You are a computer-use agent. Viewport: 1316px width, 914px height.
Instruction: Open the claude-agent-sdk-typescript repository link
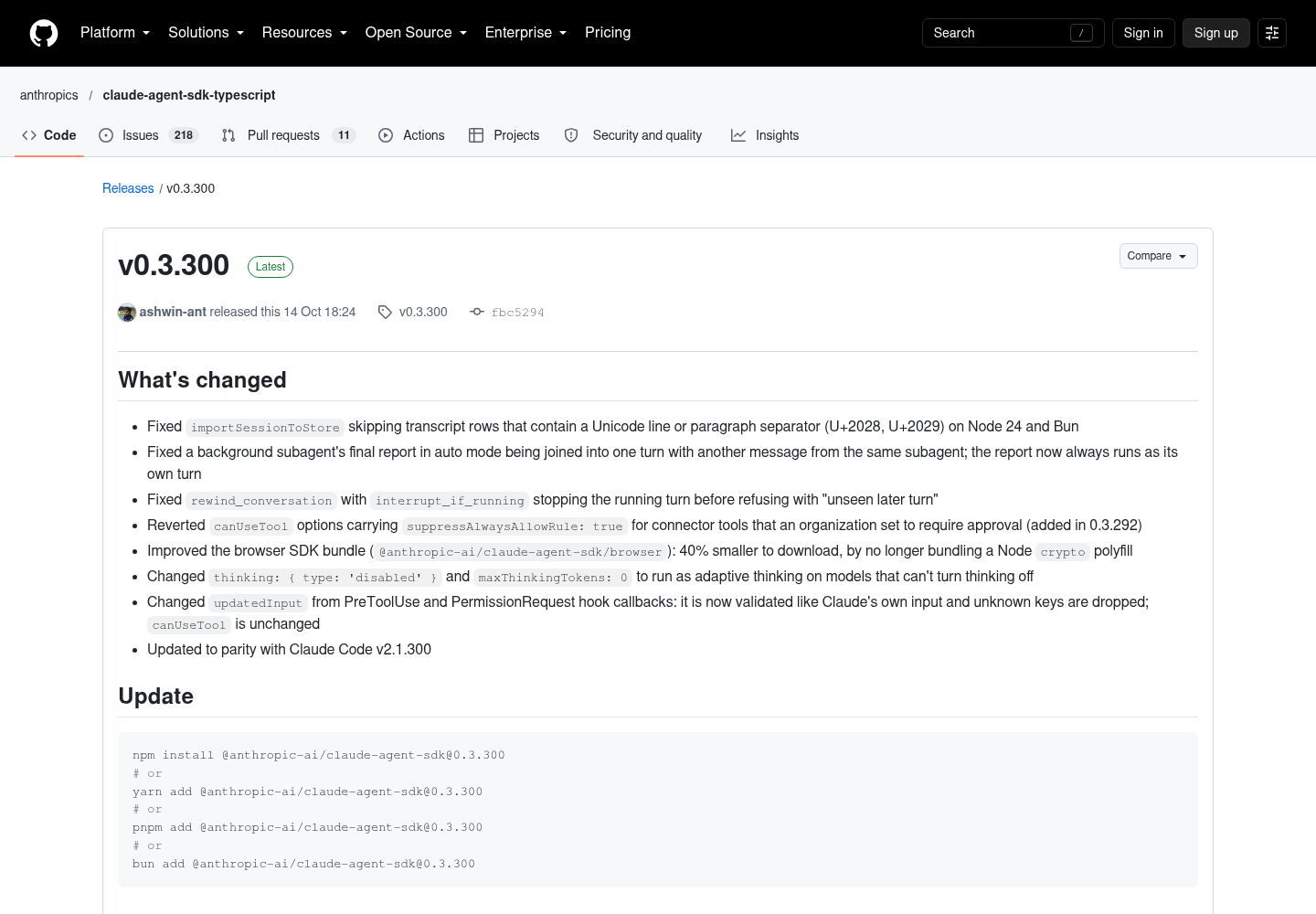click(189, 95)
